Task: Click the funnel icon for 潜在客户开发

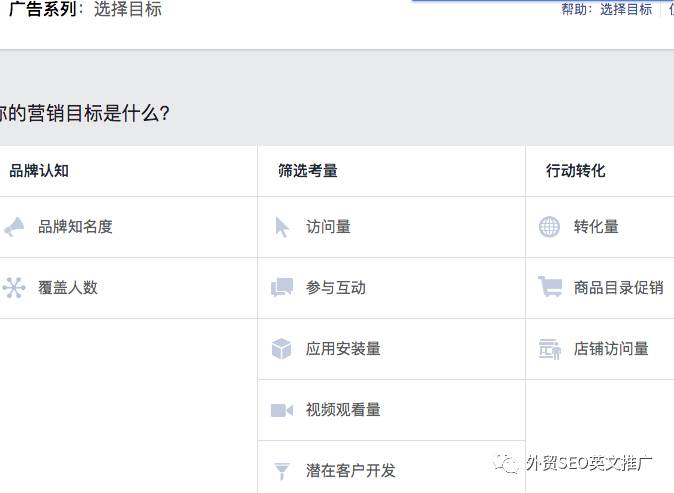Action: click(282, 471)
